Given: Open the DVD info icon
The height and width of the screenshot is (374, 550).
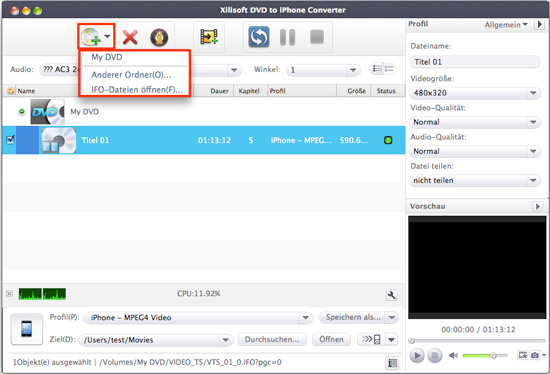Looking at the screenshot, I should 159,37.
